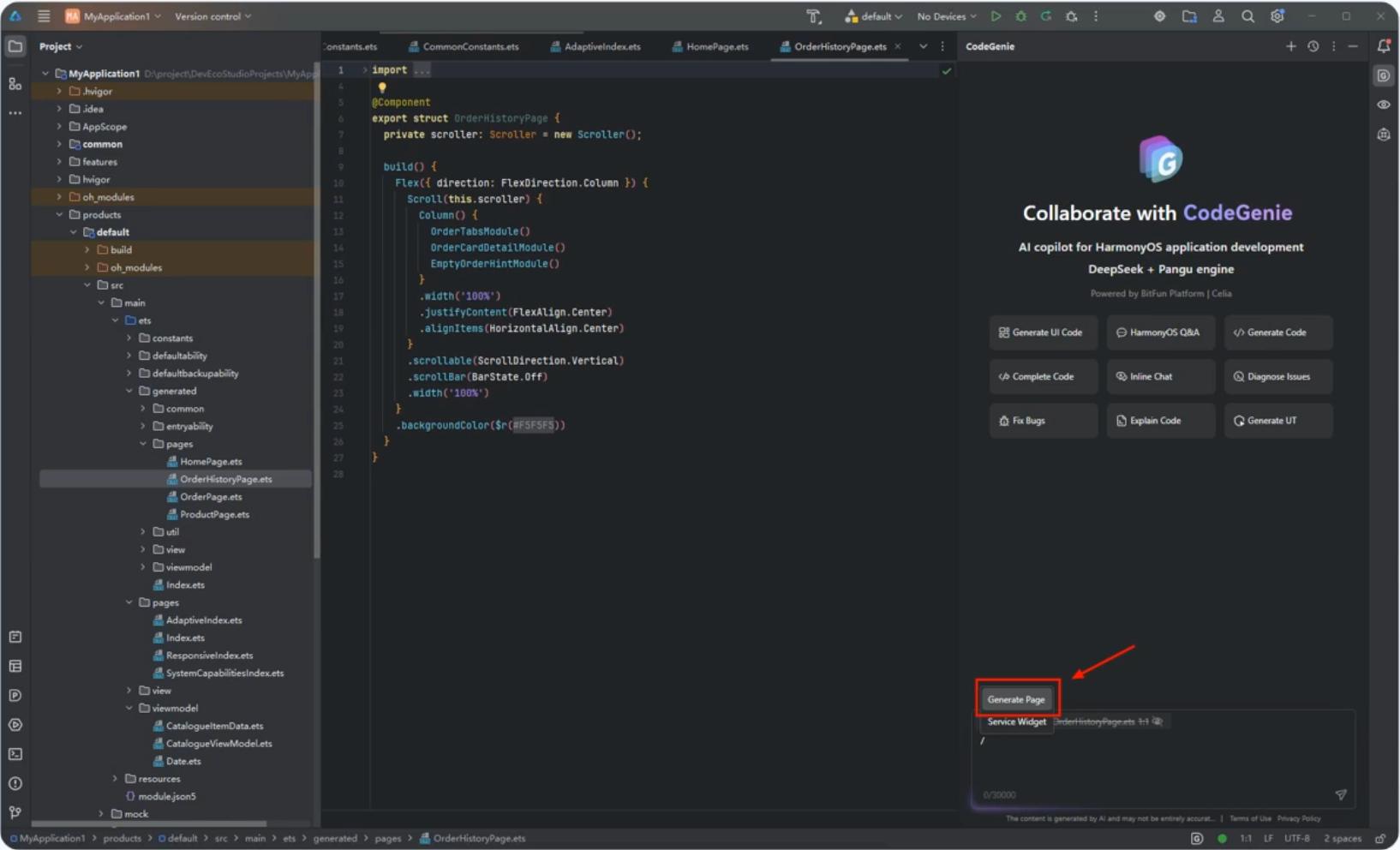Click the hot reload rerun icon
The height and width of the screenshot is (850, 1400).
pos(1046,16)
